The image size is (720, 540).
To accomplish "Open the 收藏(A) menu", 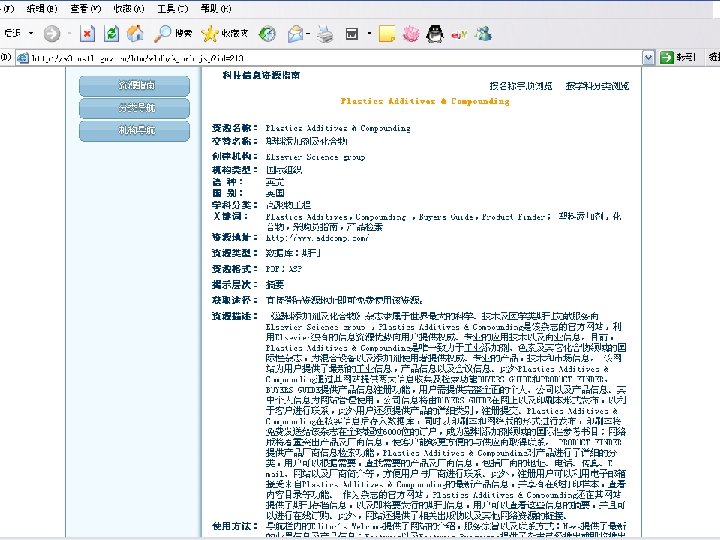I will [x=129, y=8].
